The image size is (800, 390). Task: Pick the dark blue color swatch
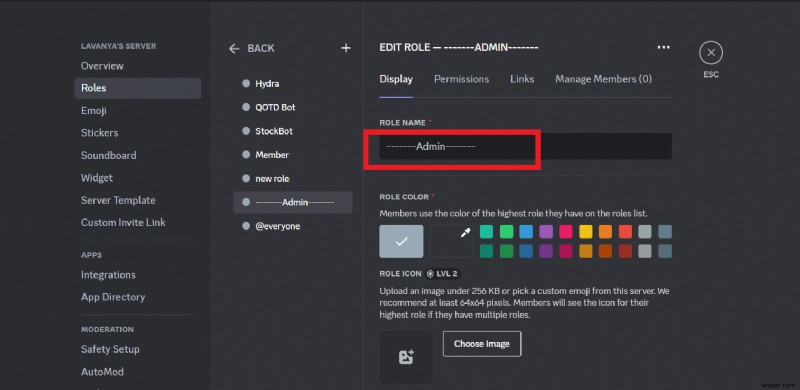526,251
